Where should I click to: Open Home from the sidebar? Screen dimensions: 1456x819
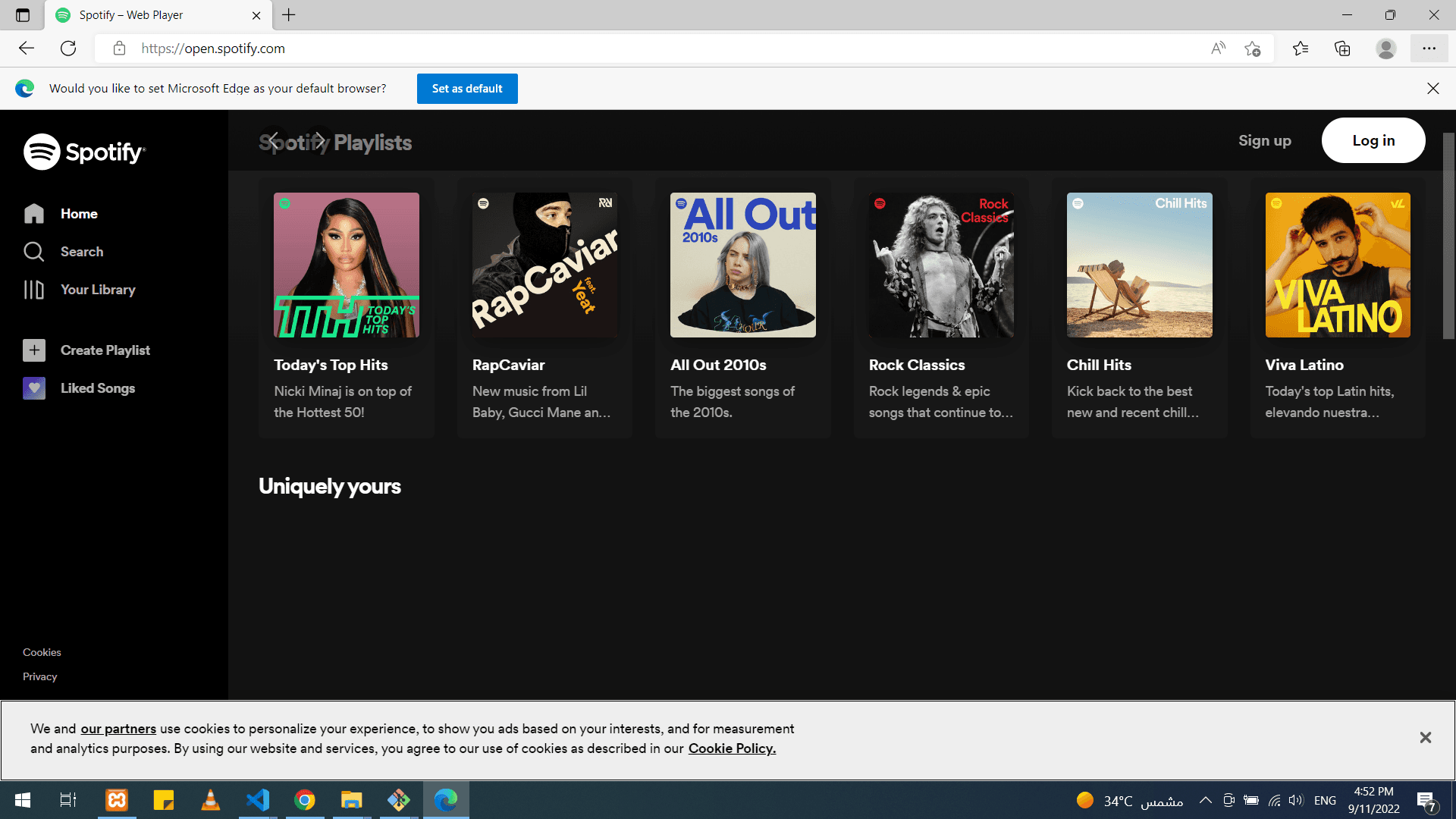pyautogui.click(x=61, y=214)
